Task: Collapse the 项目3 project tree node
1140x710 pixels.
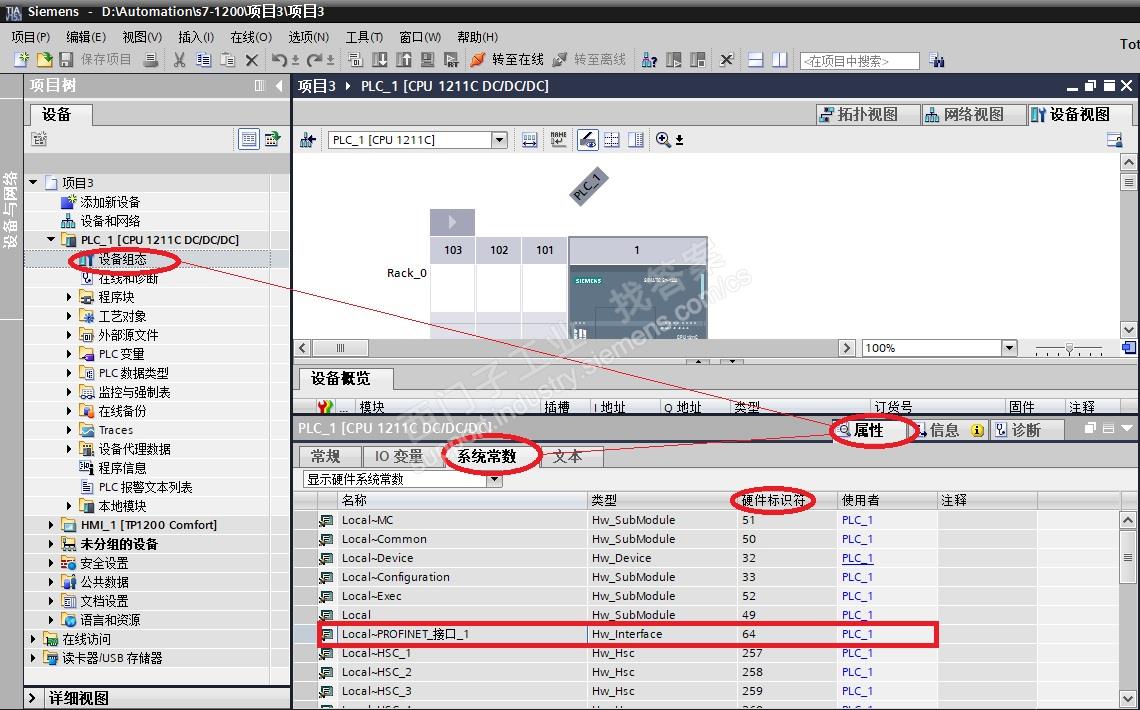Action: coord(33,182)
